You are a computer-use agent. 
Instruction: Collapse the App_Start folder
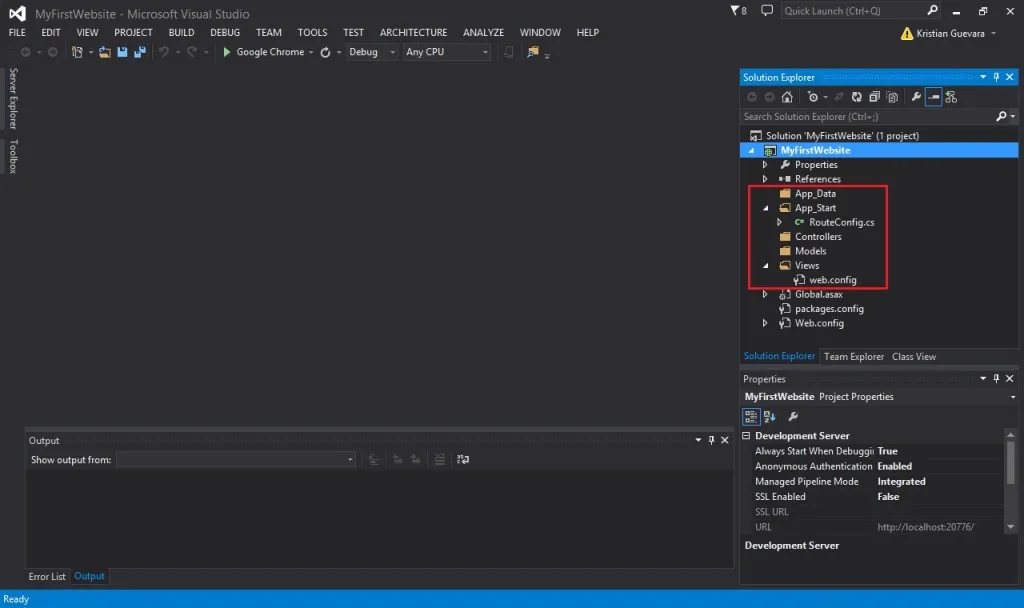(x=765, y=208)
